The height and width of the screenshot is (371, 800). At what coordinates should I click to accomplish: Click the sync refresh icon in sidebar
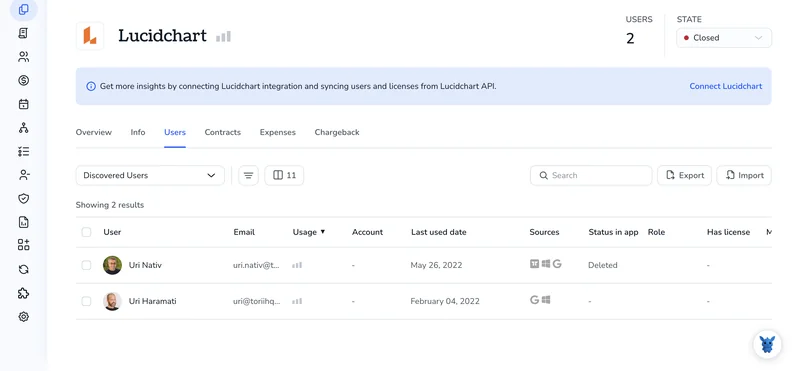tap(23, 269)
